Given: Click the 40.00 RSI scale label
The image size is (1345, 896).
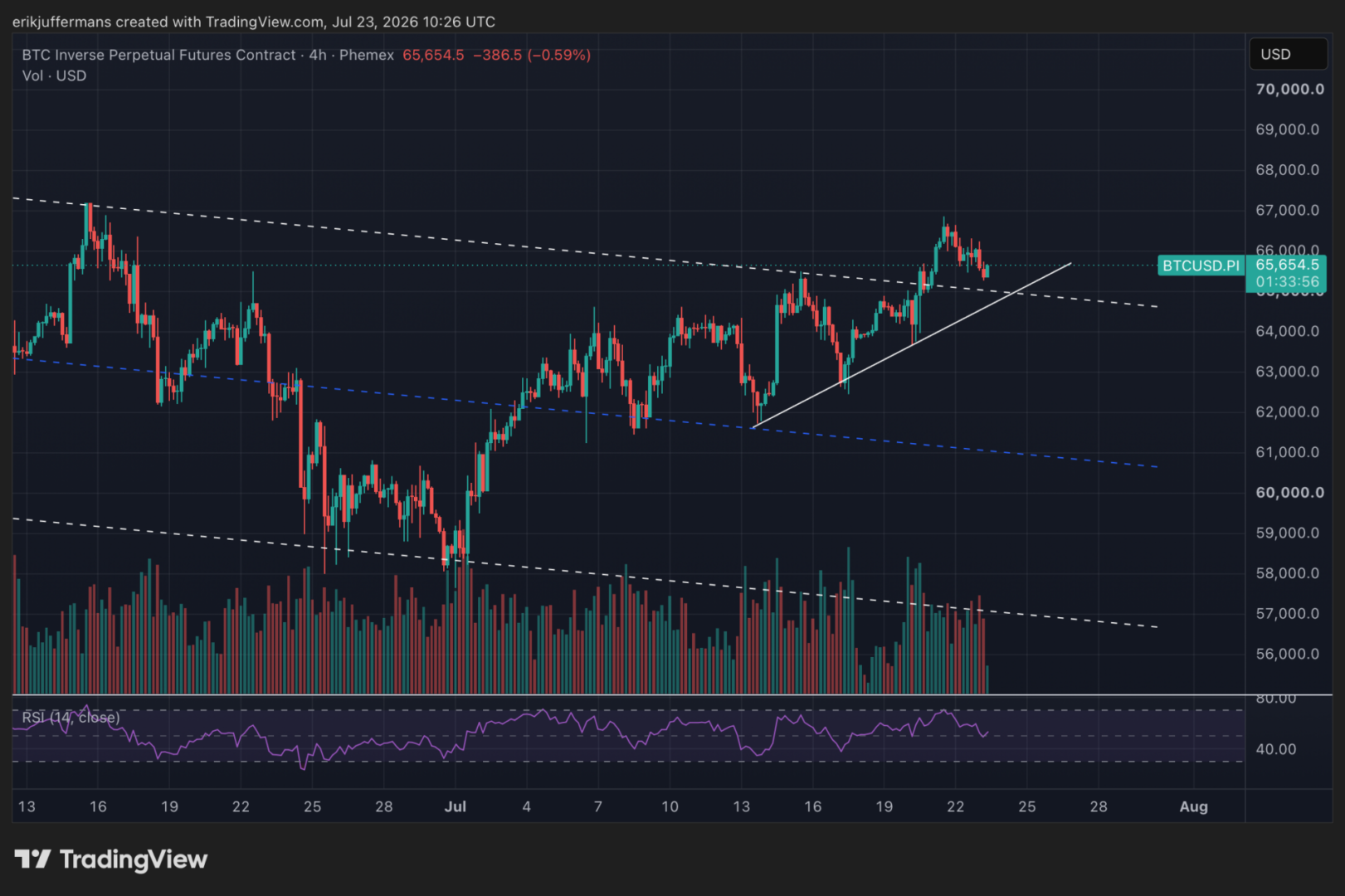Looking at the screenshot, I should [1275, 749].
